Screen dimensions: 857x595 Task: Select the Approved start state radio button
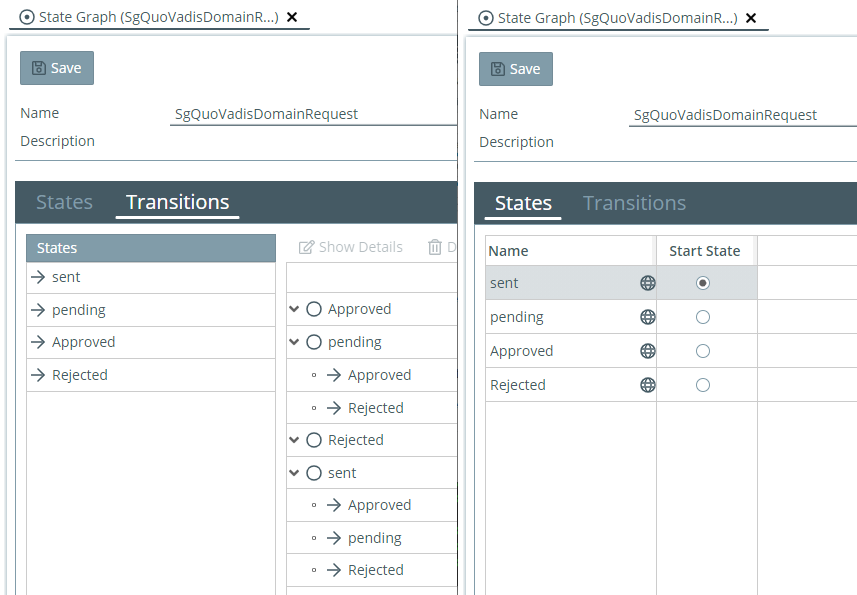pos(703,351)
